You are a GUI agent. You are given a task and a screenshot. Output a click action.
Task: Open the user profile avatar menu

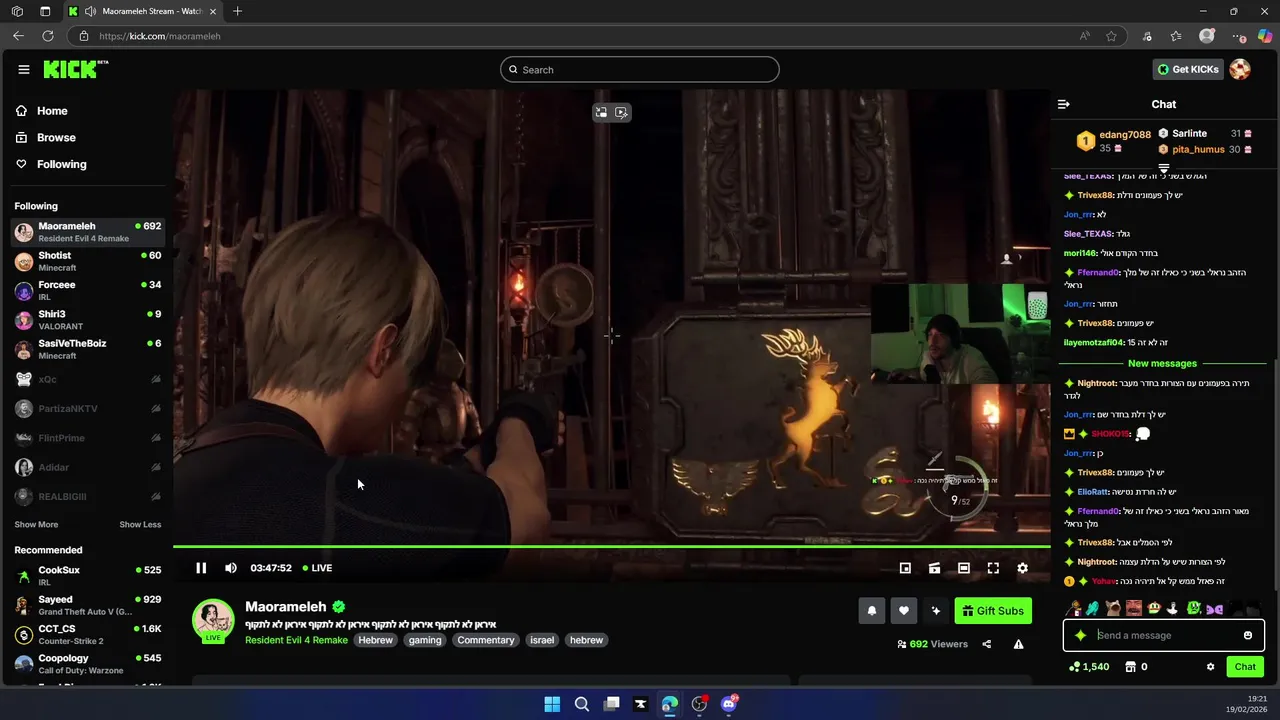[1240, 69]
